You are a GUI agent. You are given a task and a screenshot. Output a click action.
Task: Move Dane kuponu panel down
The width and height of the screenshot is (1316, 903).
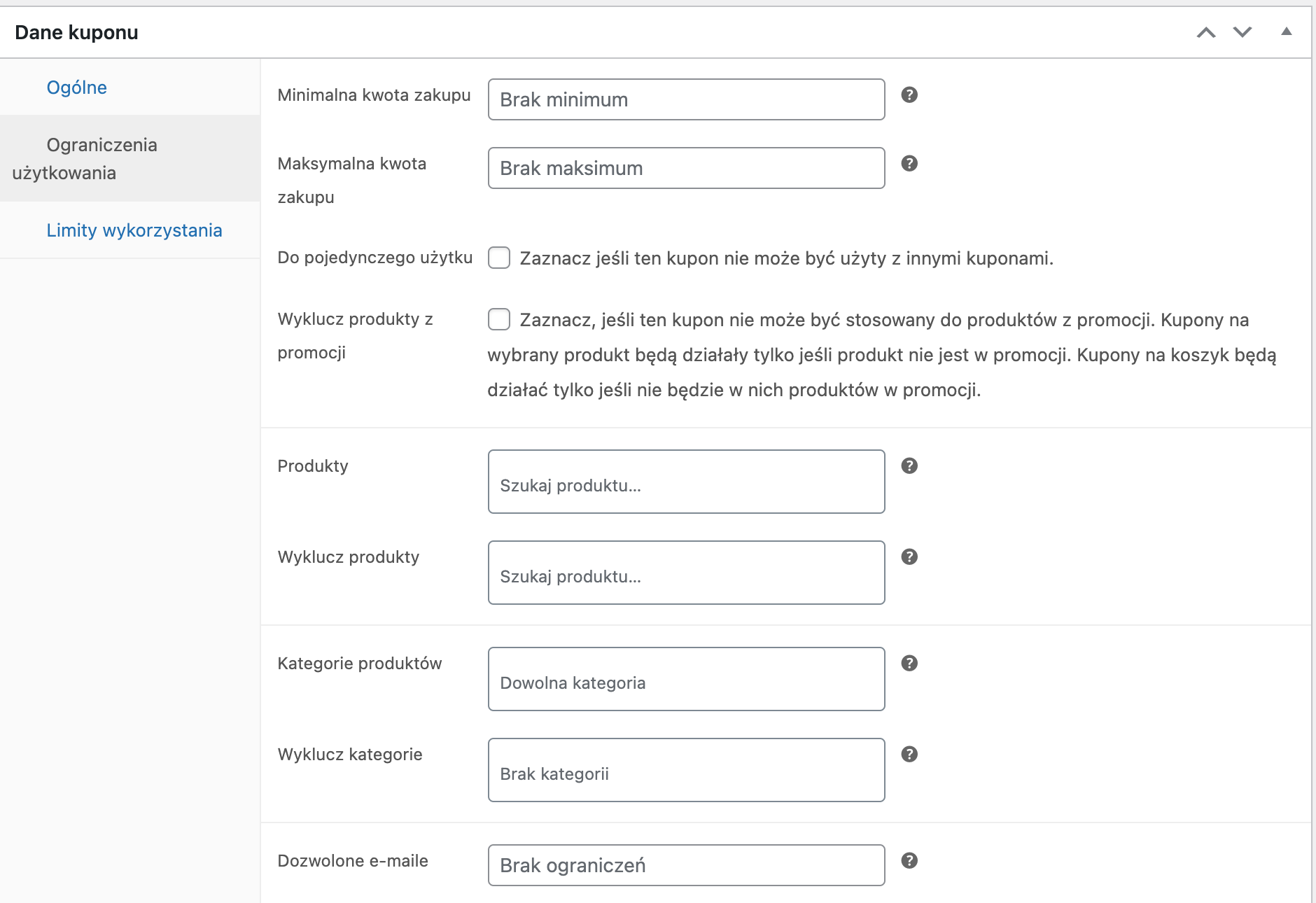(x=1242, y=32)
